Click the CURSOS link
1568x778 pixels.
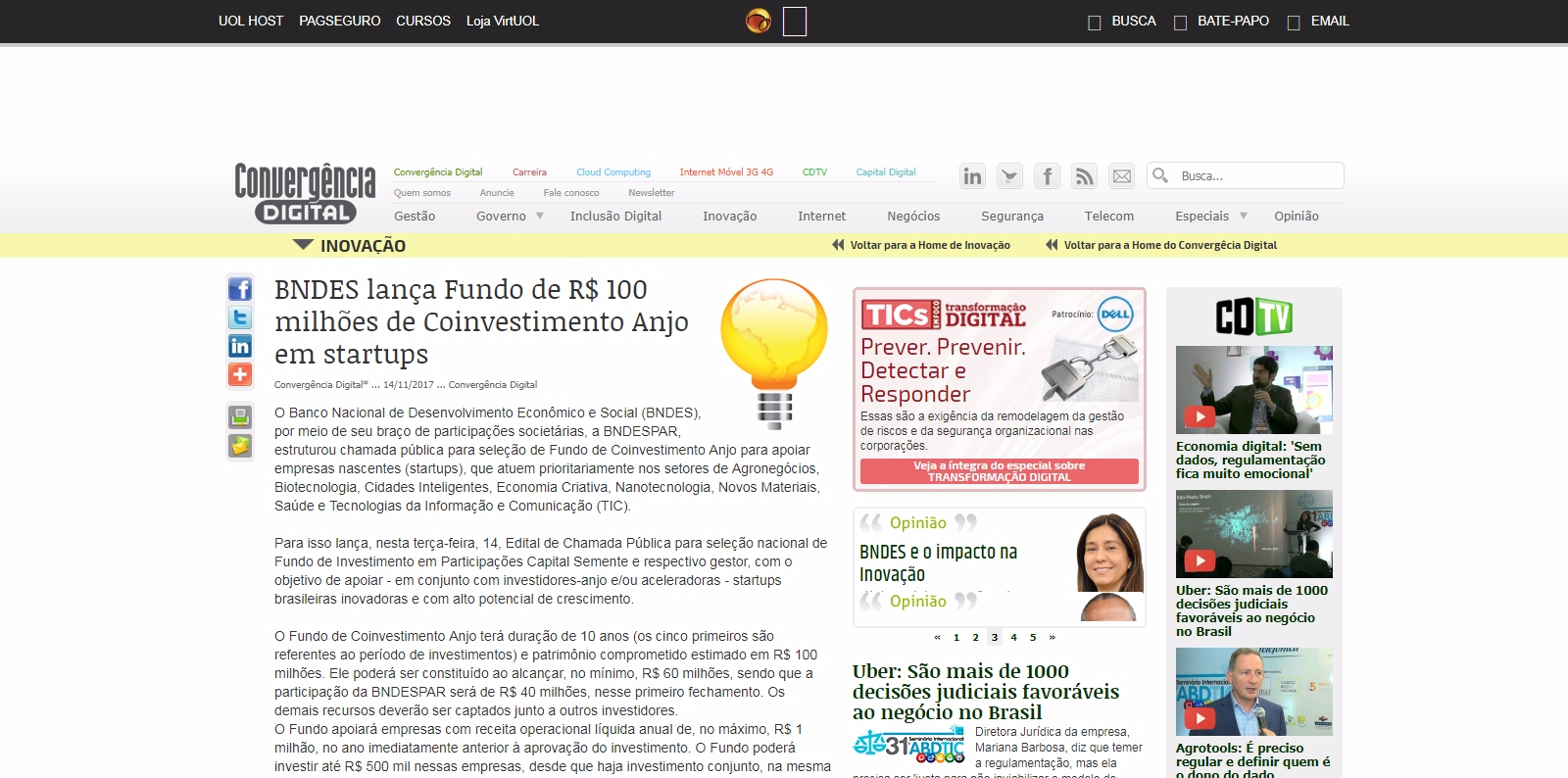423,21
